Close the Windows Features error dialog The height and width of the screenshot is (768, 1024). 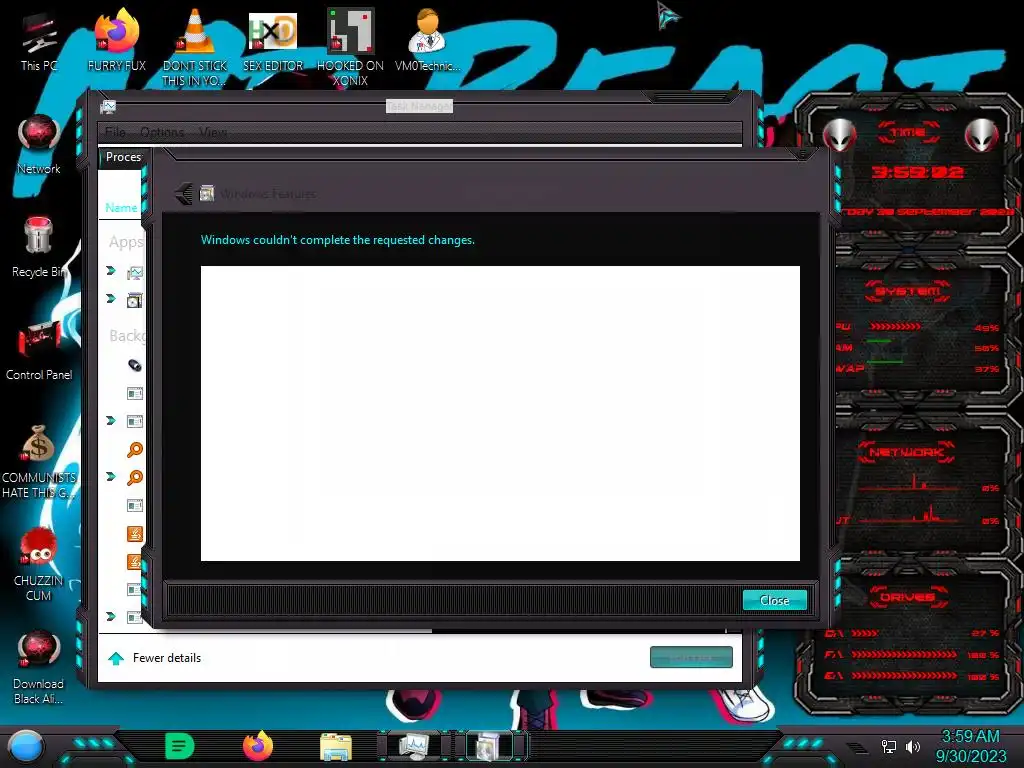click(775, 600)
